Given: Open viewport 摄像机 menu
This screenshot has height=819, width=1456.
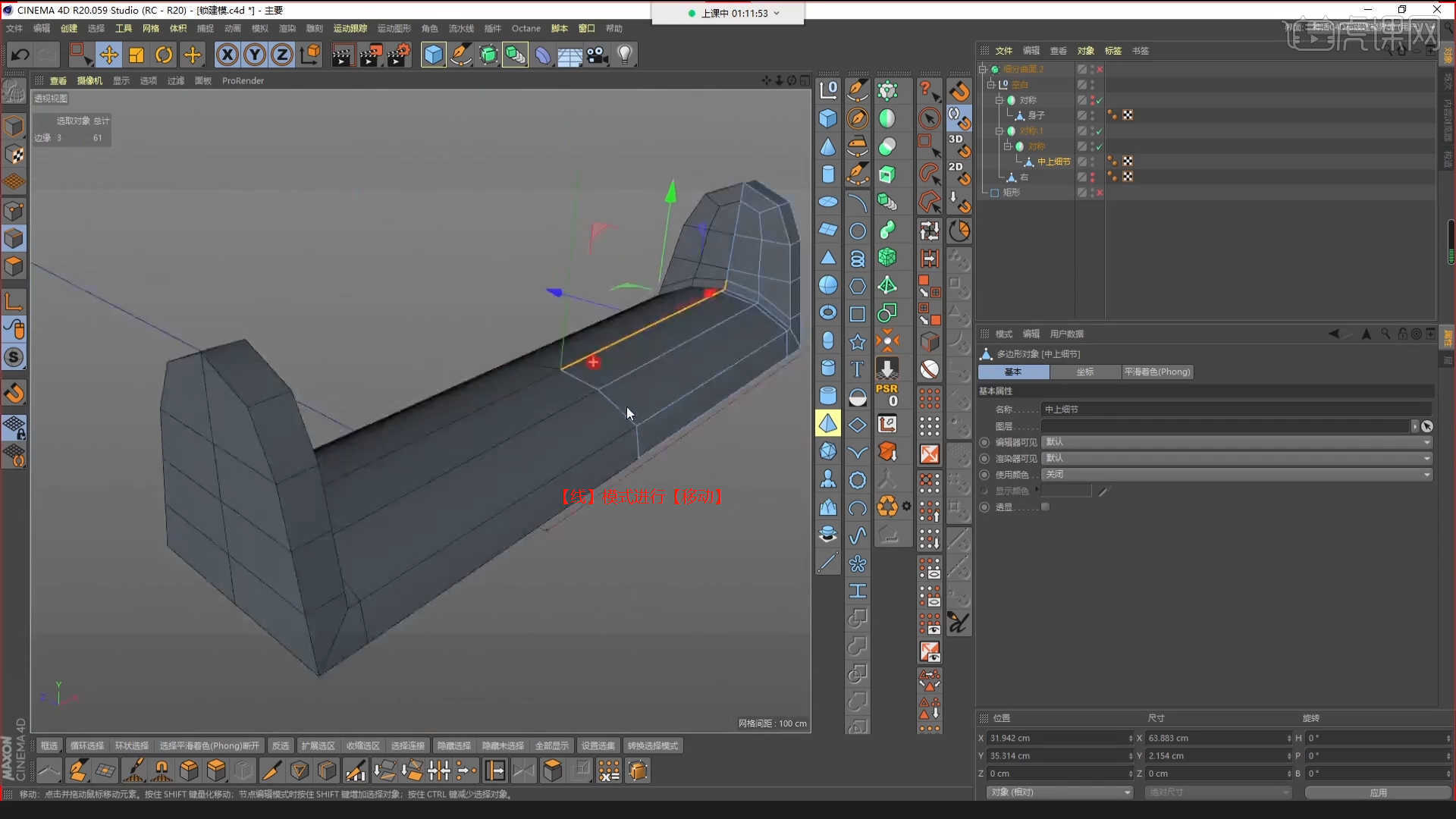Looking at the screenshot, I should coord(89,80).
